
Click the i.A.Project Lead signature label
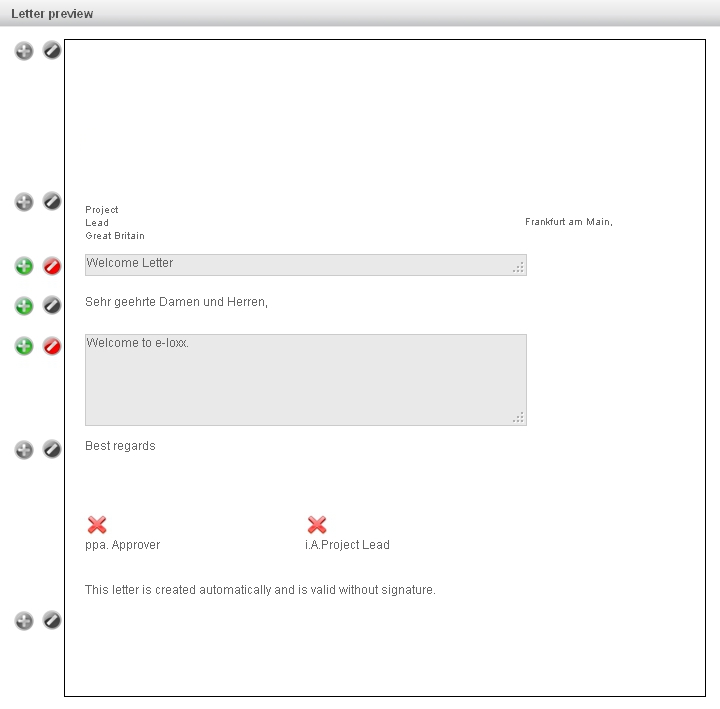[347, 545]
